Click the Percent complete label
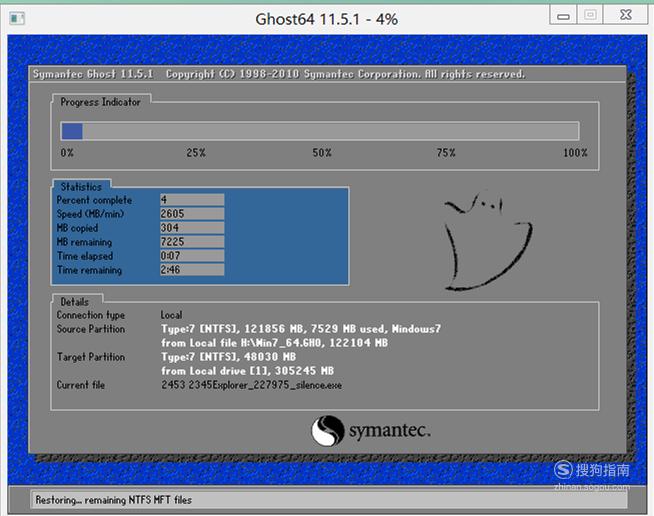The height and width of the screenshot is (516, 654). point(94,200)
